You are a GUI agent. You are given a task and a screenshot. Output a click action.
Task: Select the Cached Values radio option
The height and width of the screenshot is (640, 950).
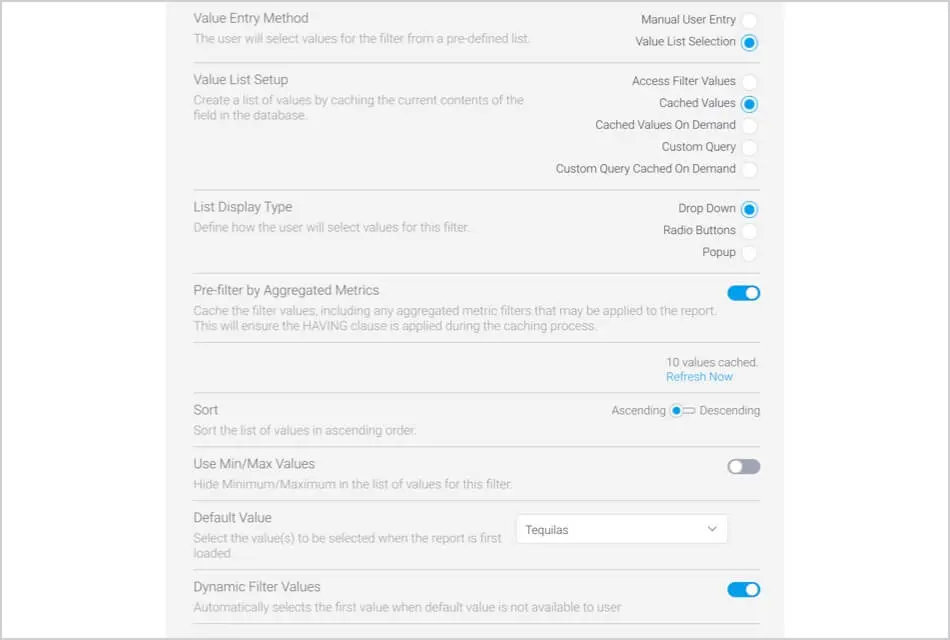(x=749, y=103)
